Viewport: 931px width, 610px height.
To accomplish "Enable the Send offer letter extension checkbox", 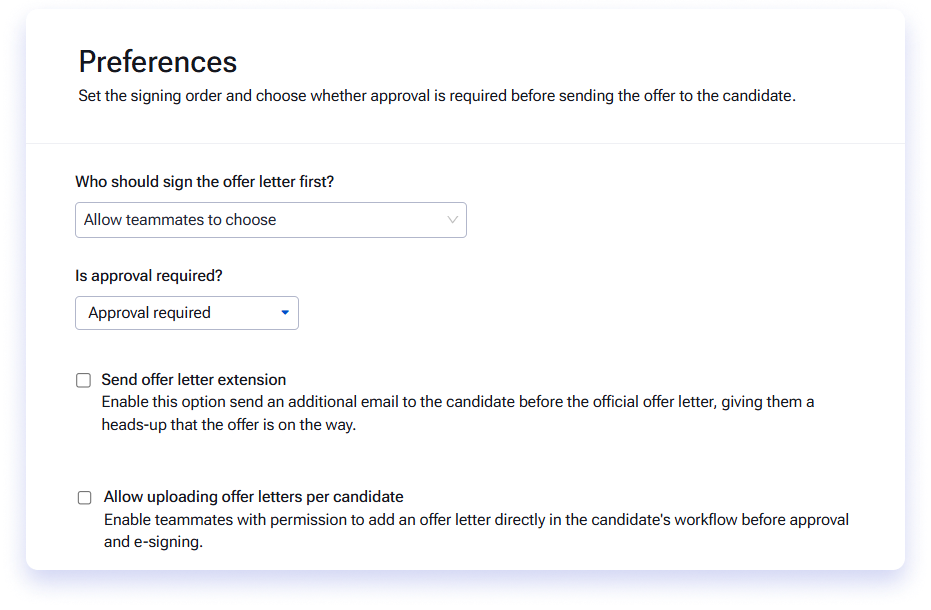I will 84,380.
